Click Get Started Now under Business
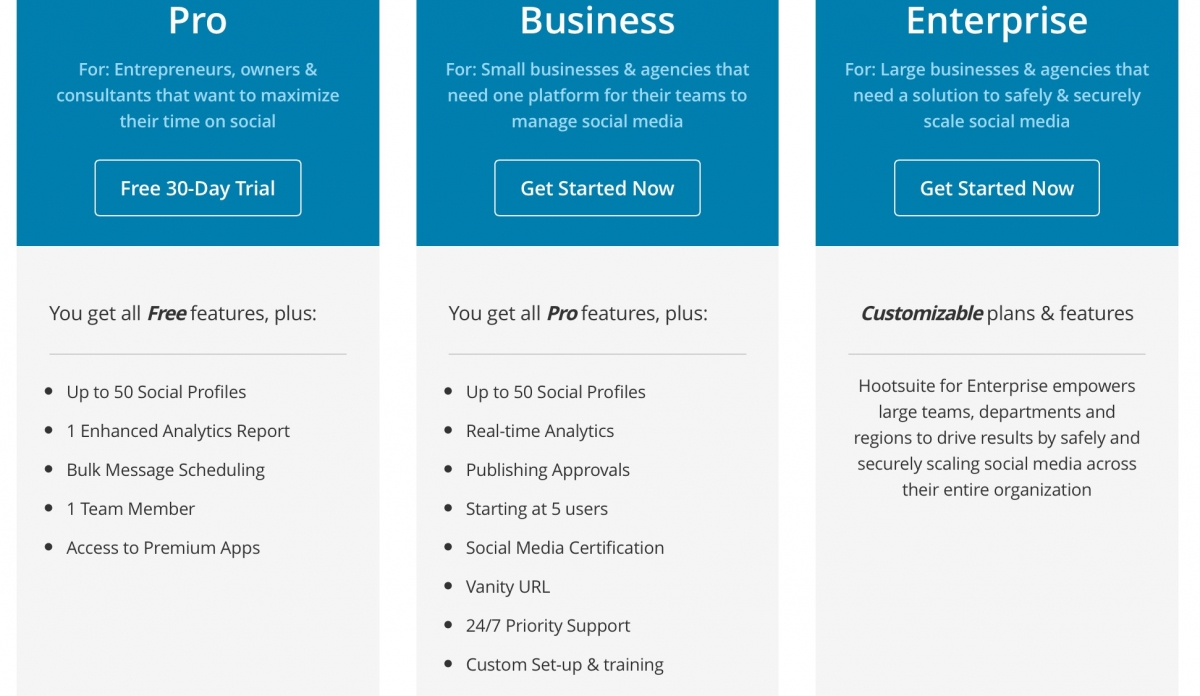Screen dimensions: 1200x696 coord(597,187)
